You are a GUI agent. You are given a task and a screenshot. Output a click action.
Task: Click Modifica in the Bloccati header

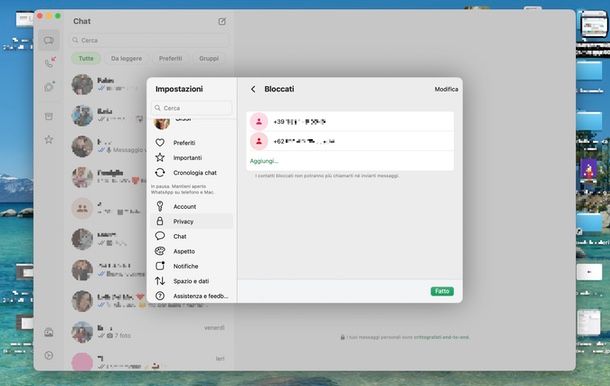point(446,89)
